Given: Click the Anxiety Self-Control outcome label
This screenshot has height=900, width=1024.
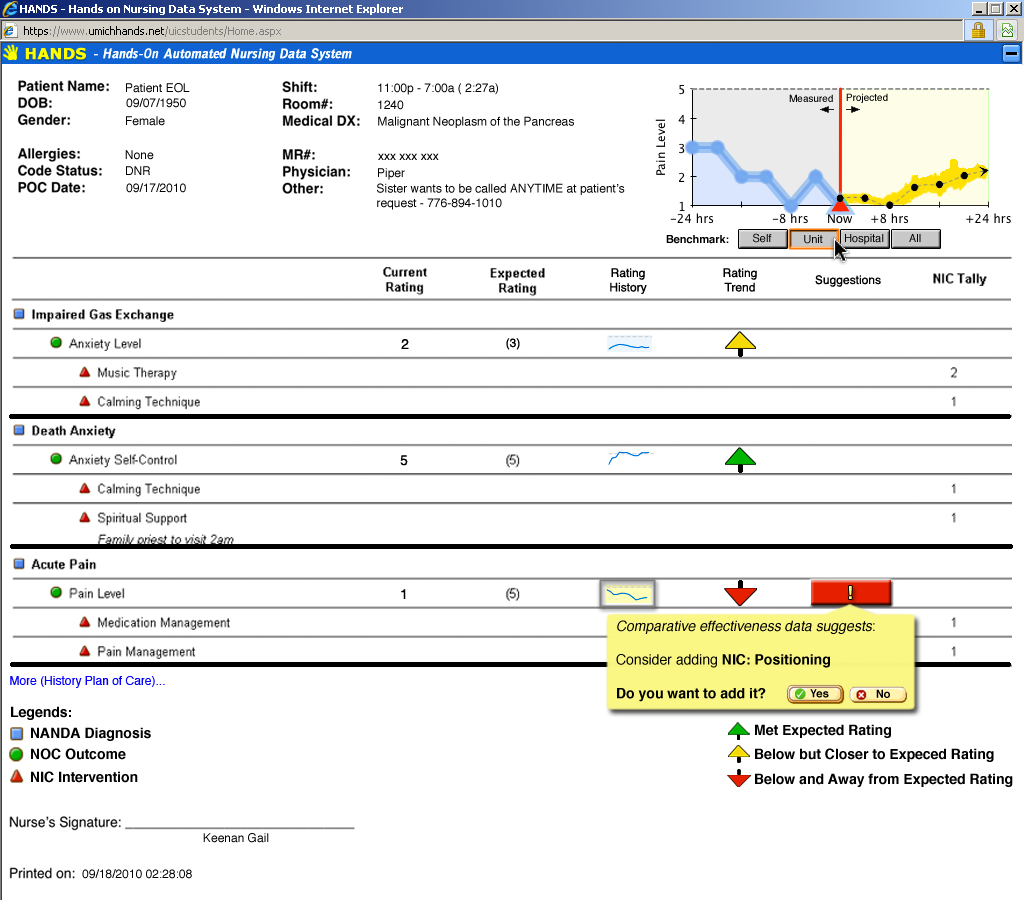Looking at the screenshot, I should point(123,460).
